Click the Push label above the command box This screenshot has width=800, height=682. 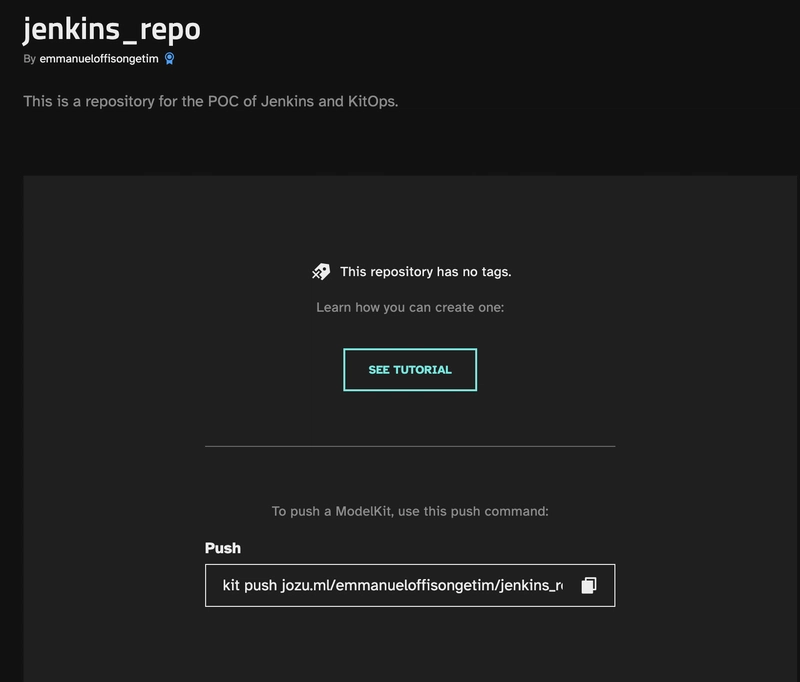click(x=222, y=549)
